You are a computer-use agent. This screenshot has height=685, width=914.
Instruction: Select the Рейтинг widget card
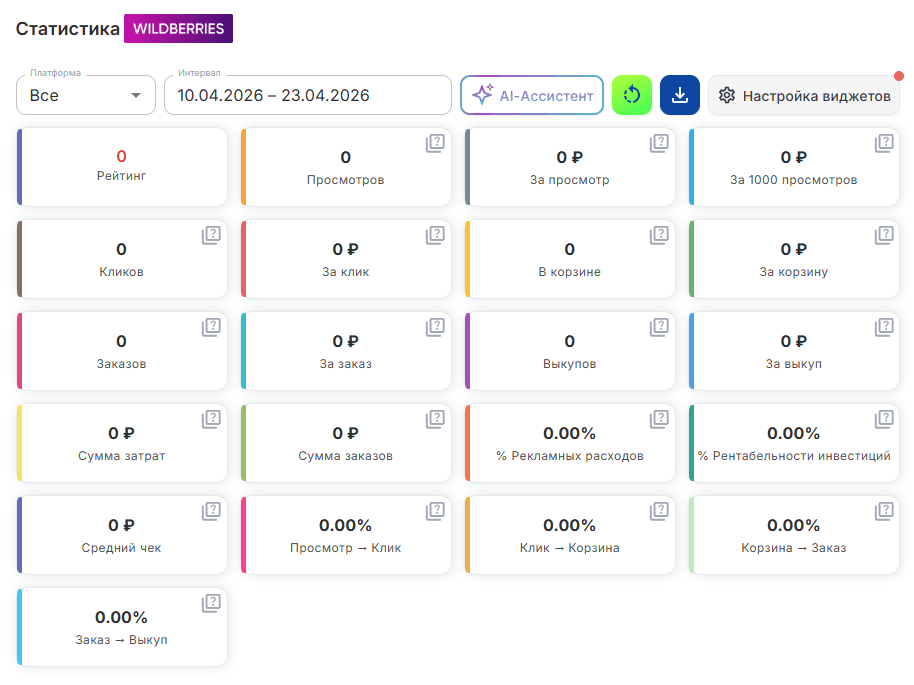122,167
